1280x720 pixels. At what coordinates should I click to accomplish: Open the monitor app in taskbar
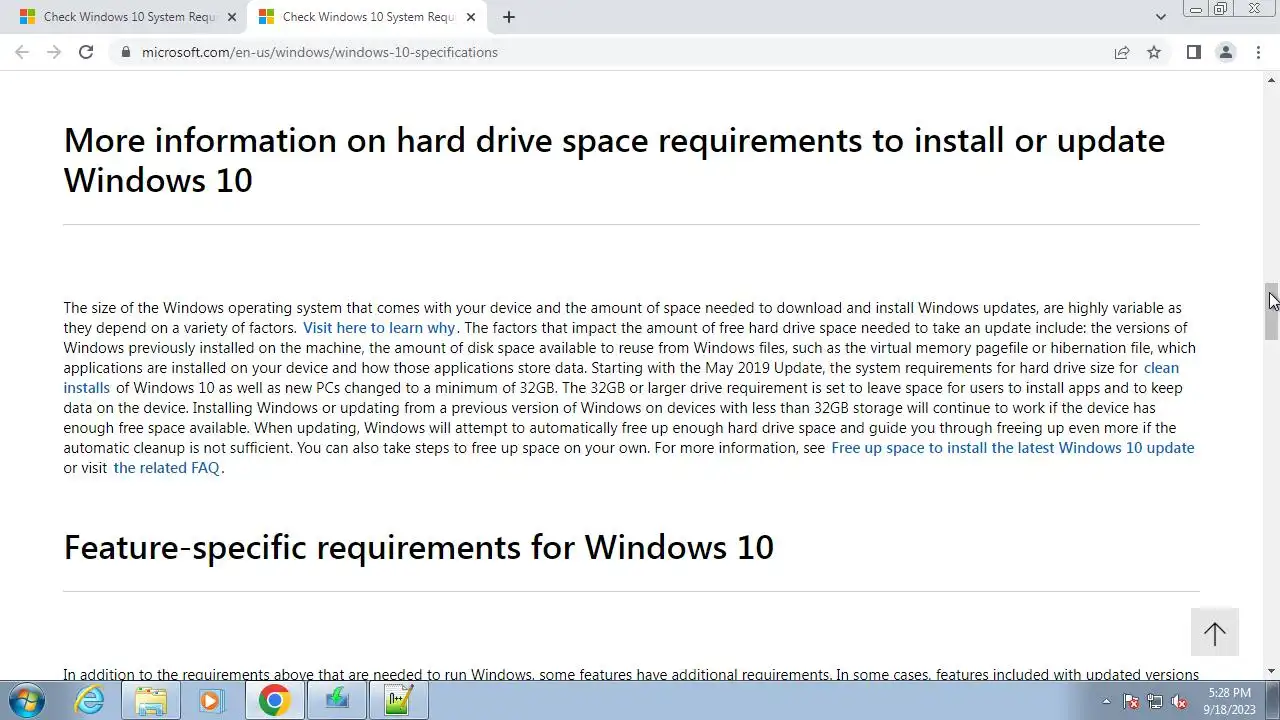tap(336, 700)
